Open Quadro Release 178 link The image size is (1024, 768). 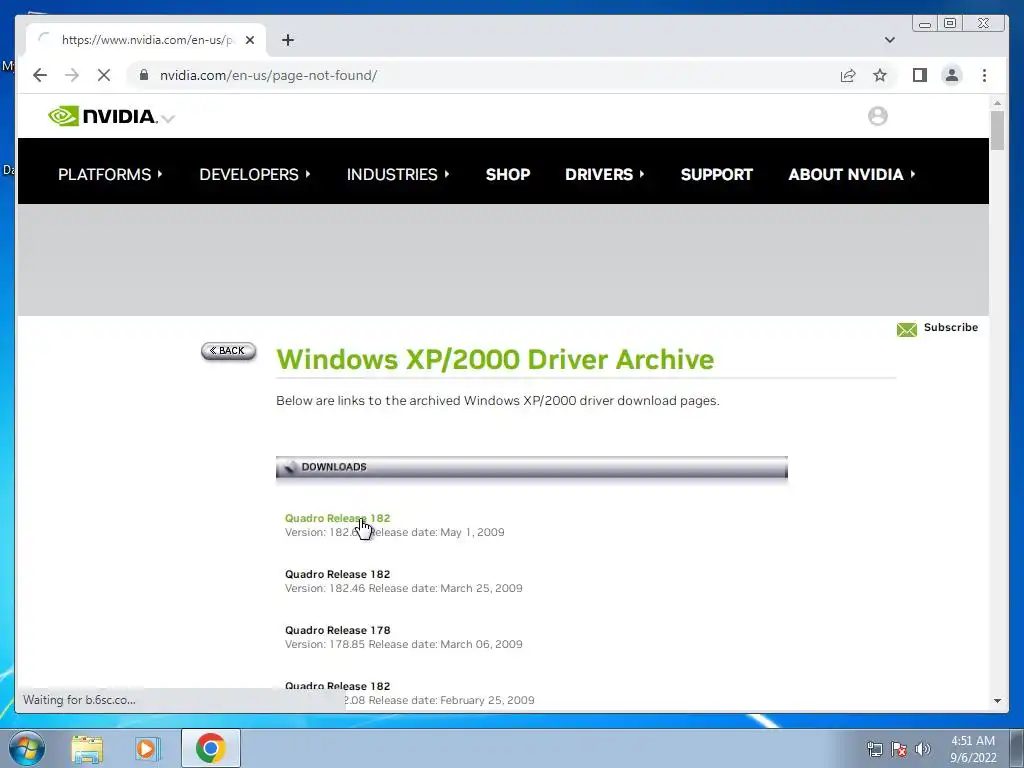pos(338,630)
